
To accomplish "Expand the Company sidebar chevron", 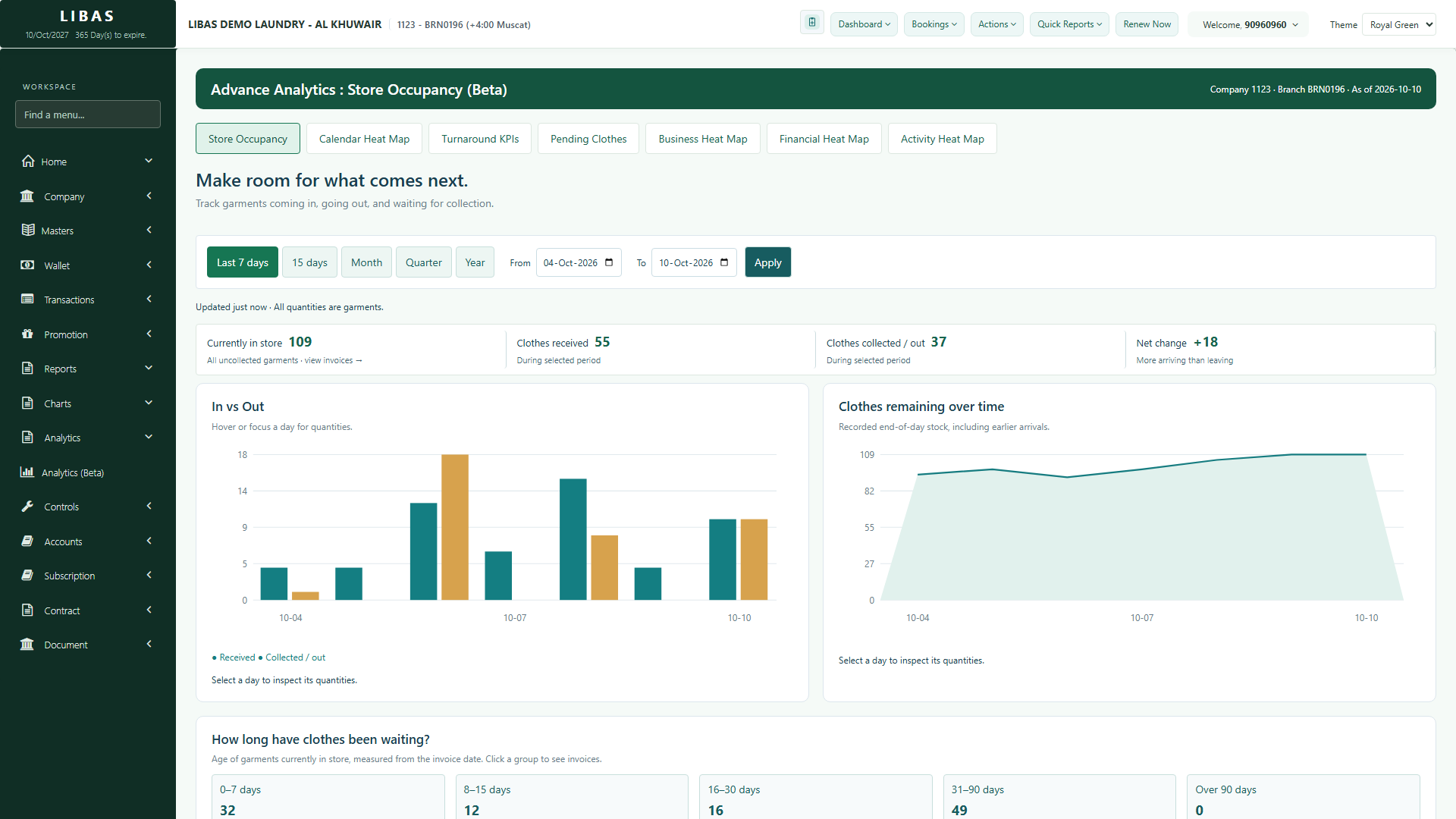I will (x=149, y=196).
